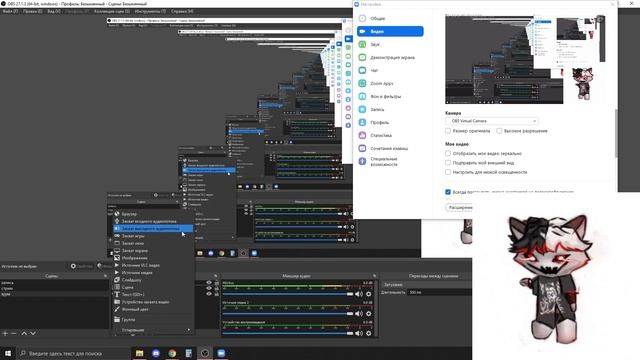Choose Текст (GDI+) in the add-source context menu
The width and height of the screenshot is (640, 360).
153,295
